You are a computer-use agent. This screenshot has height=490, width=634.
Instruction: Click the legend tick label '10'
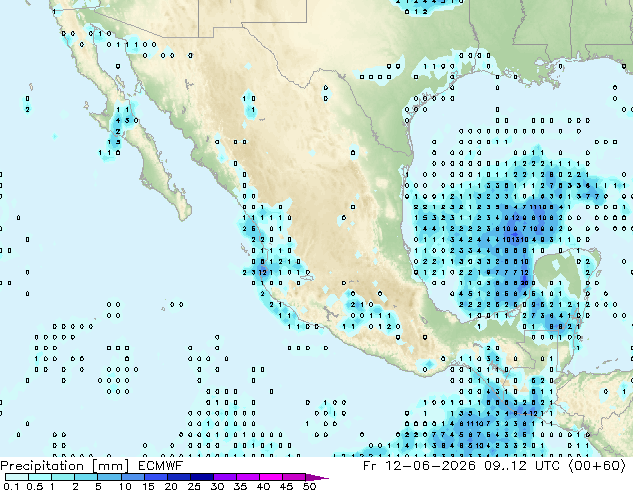coord(125,486)
